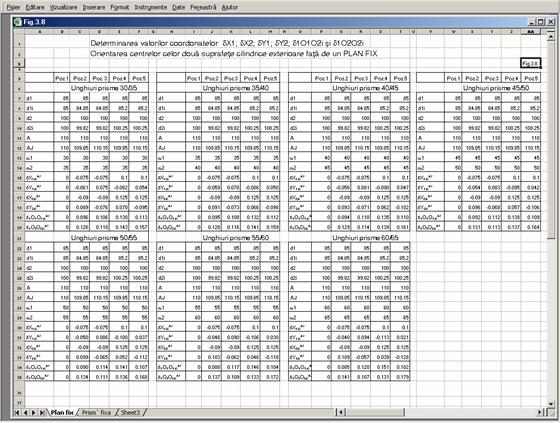Go to previous sheet tab arrow
This screenshot has height=423, width=560.
(25, 412)
